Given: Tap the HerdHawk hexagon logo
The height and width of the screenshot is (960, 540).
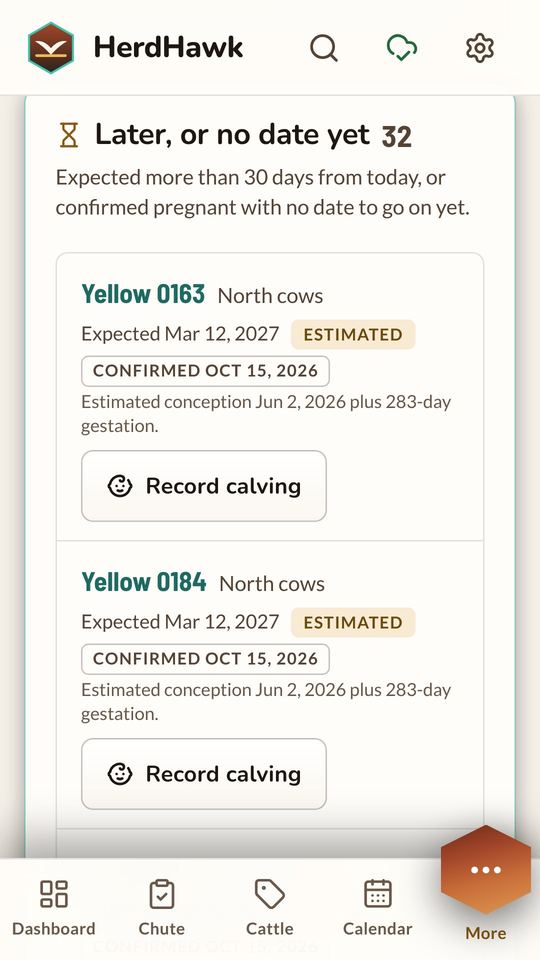Looking at the screenshot, I should [x=51, y=48].
